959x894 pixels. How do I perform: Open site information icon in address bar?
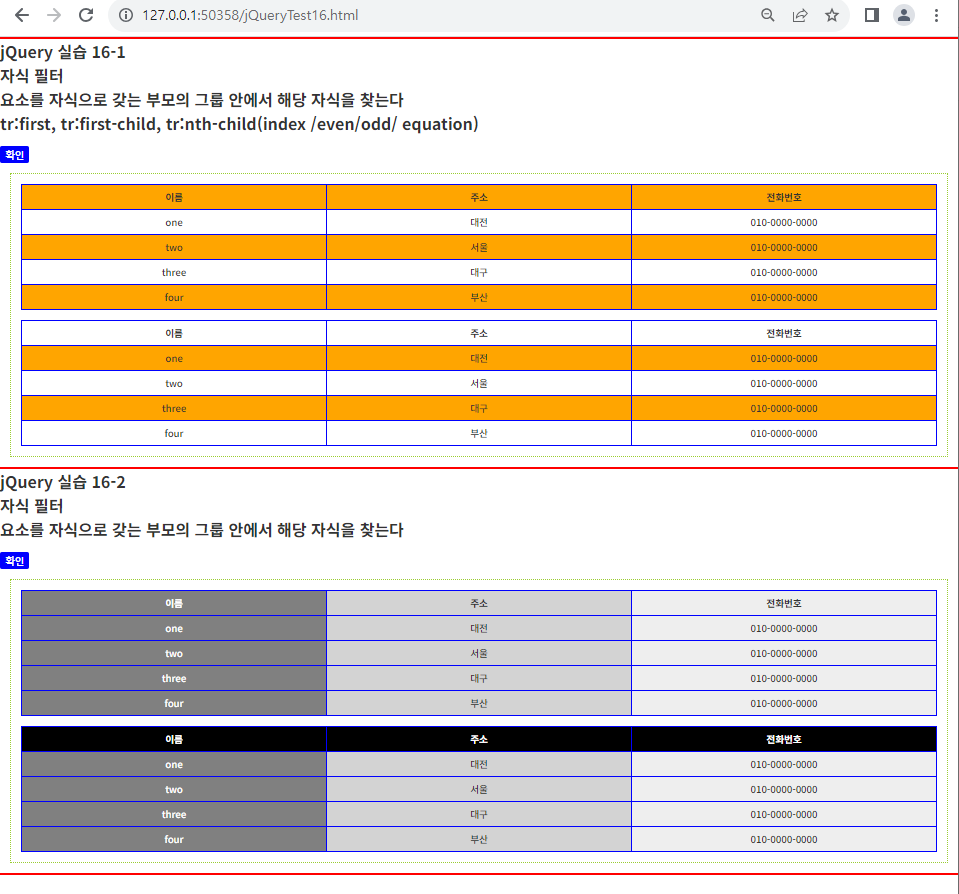(x=126, y=15)
